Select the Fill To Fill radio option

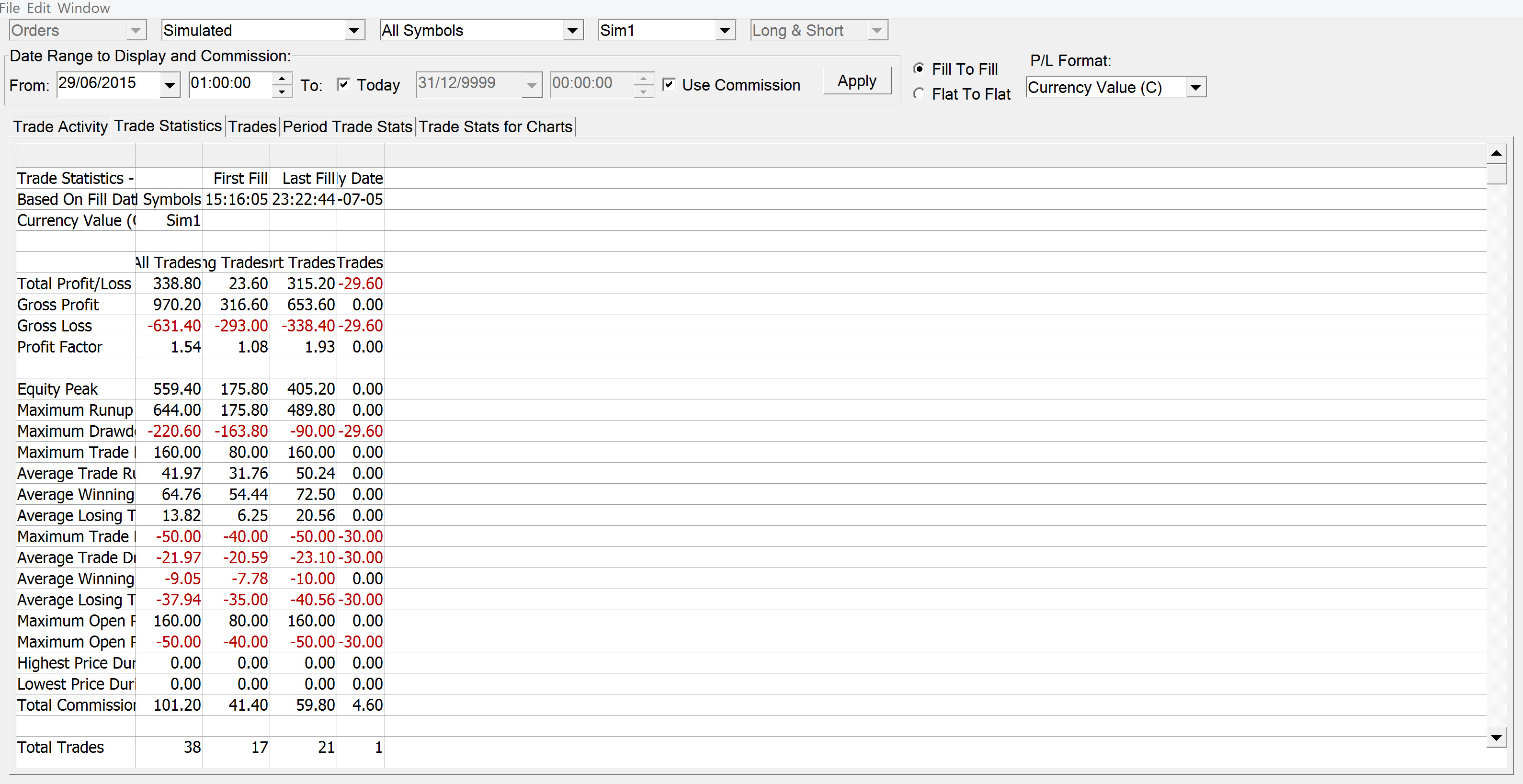point(919,68)
